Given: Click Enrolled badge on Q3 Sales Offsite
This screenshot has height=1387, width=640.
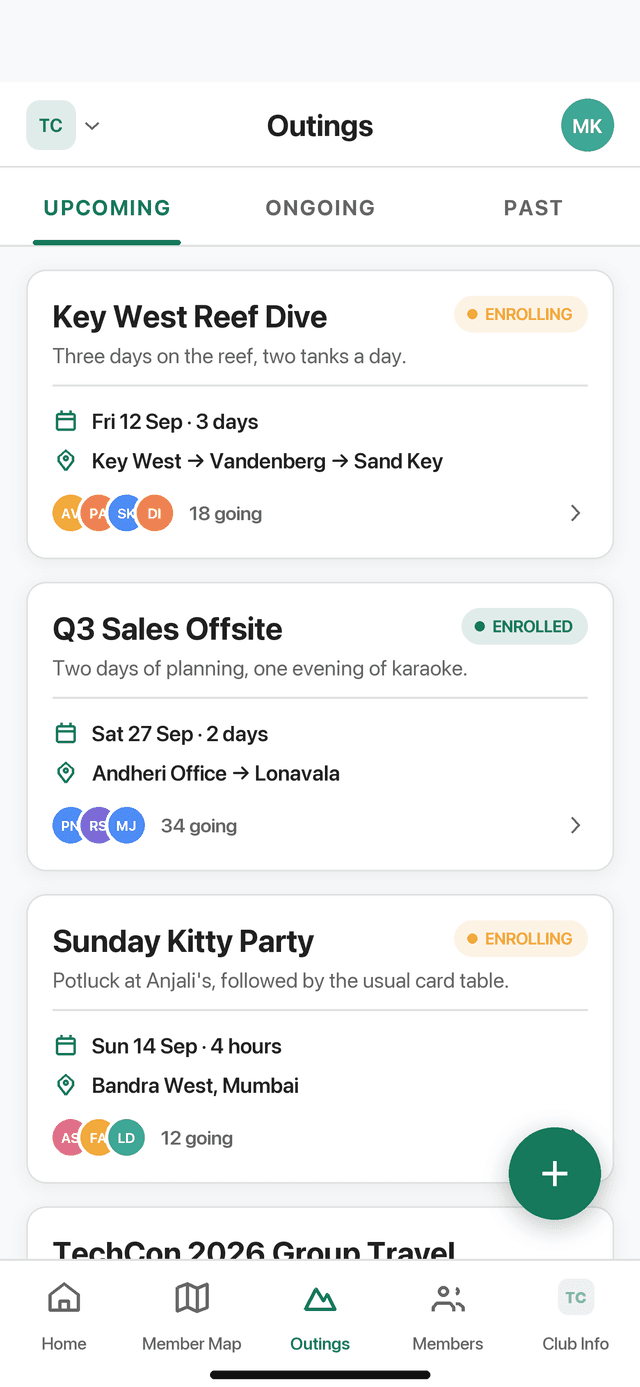Looking at the screenshot, I should click(524, 627).
